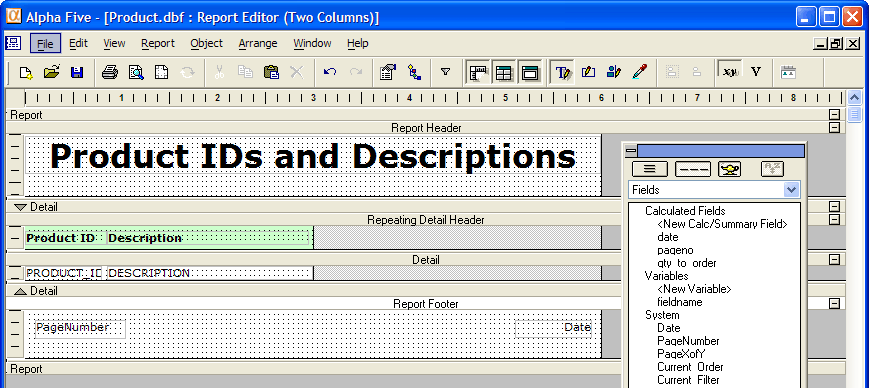
Task: Click the filter funnel toolbar icon
Action: (x=445, y=73)
